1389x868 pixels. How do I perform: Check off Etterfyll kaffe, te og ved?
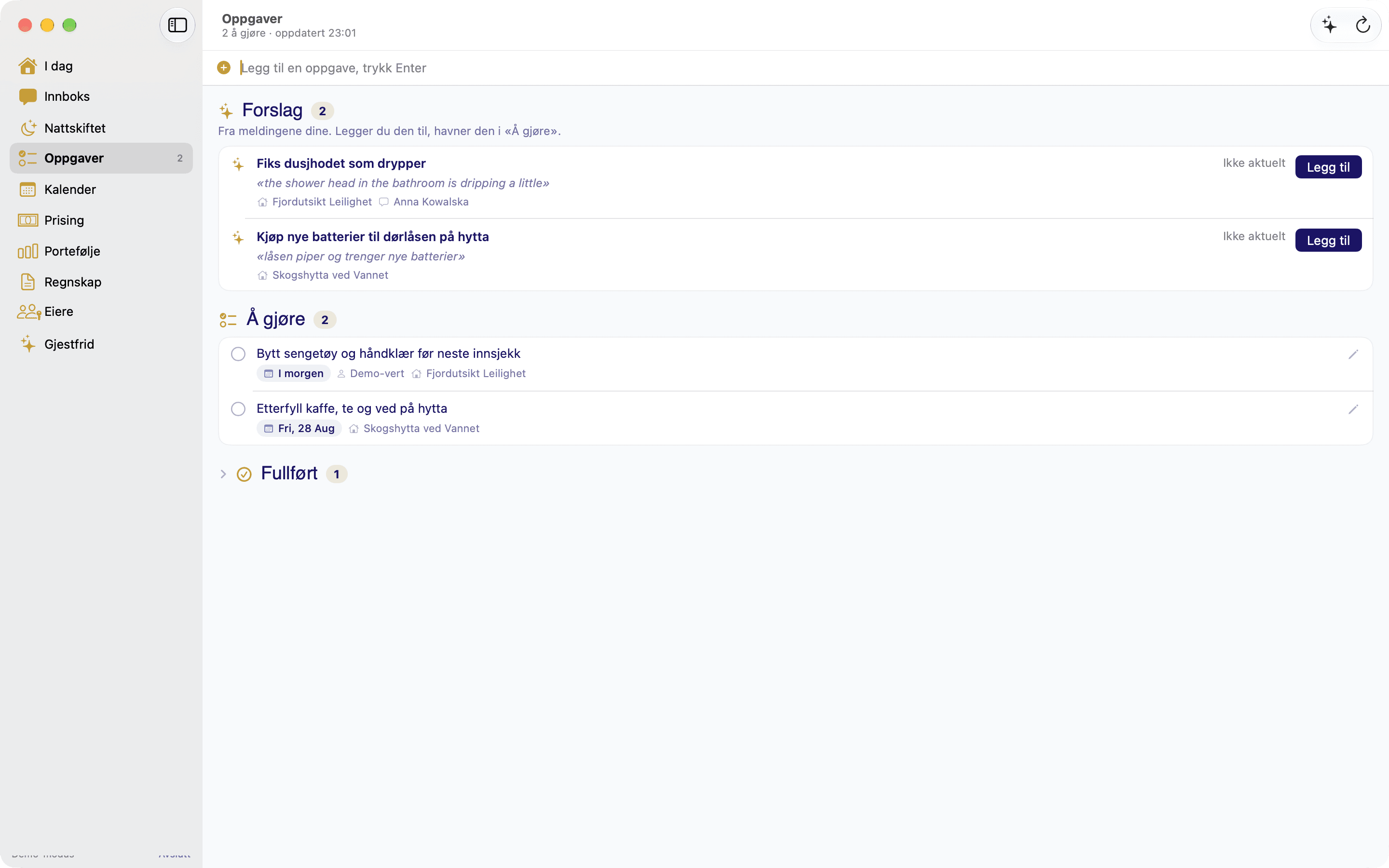point(238,409)
